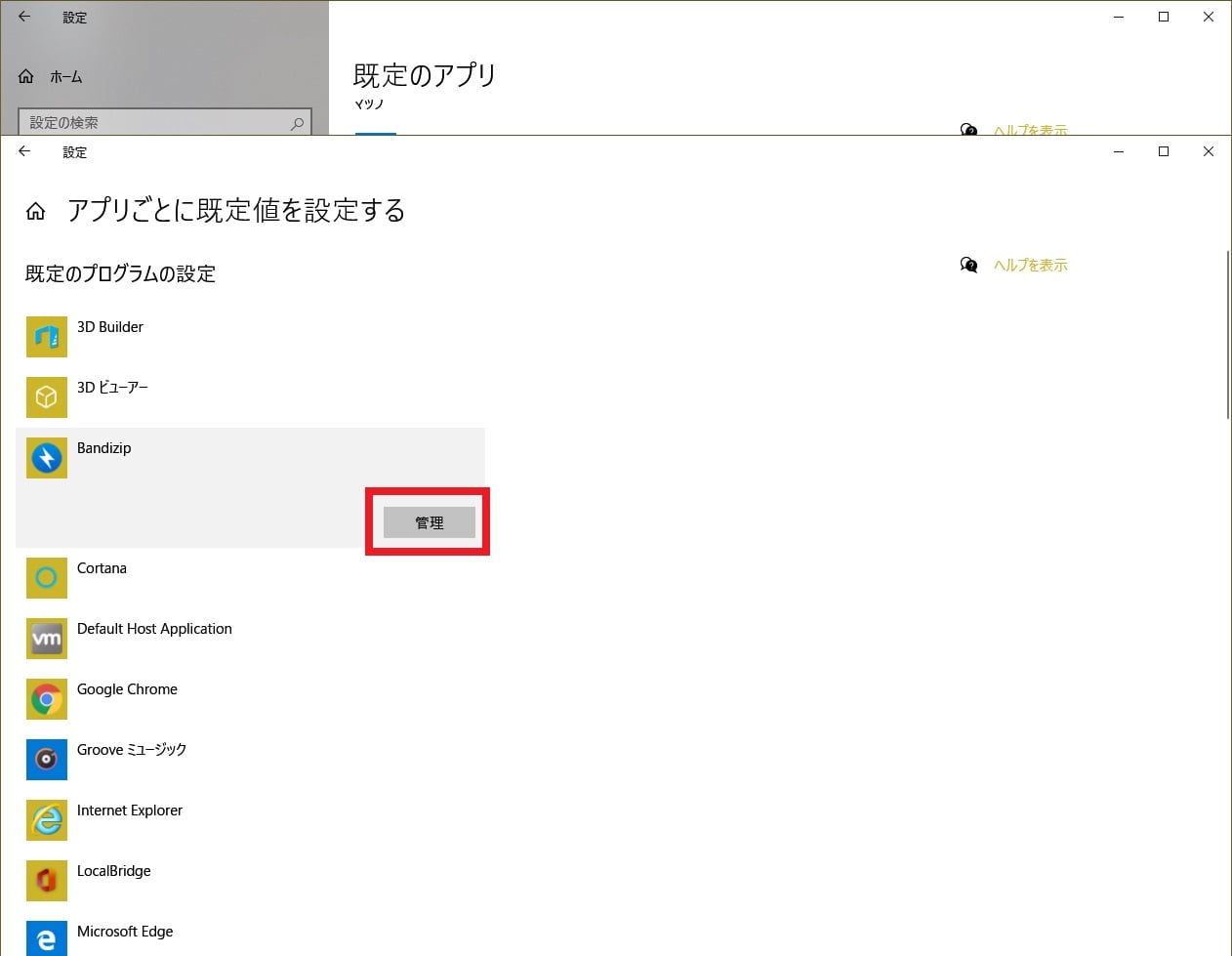Viewport: 1232px width, 956px height.
Task: Click the LocalBridge Office icon
Action: pos(47,881)
